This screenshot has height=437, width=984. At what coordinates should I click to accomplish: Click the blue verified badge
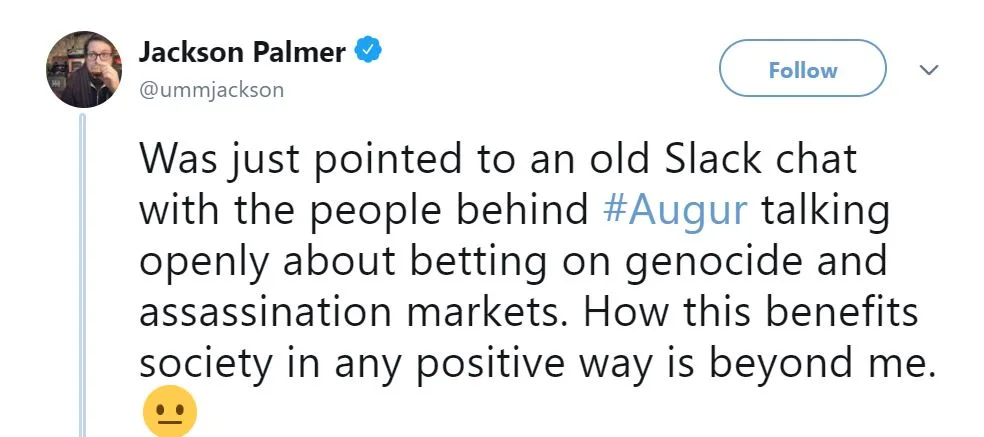coord(369,50)
